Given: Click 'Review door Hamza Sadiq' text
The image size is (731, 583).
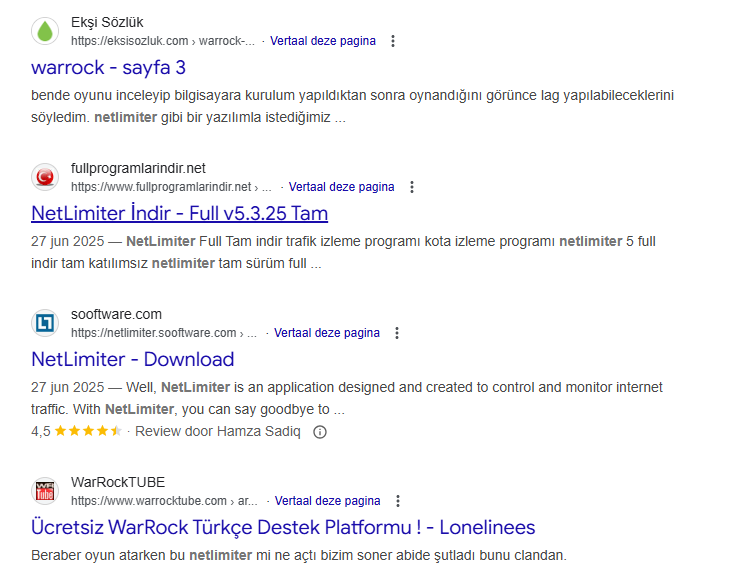Looking at the screenshot, I should 218,432.
